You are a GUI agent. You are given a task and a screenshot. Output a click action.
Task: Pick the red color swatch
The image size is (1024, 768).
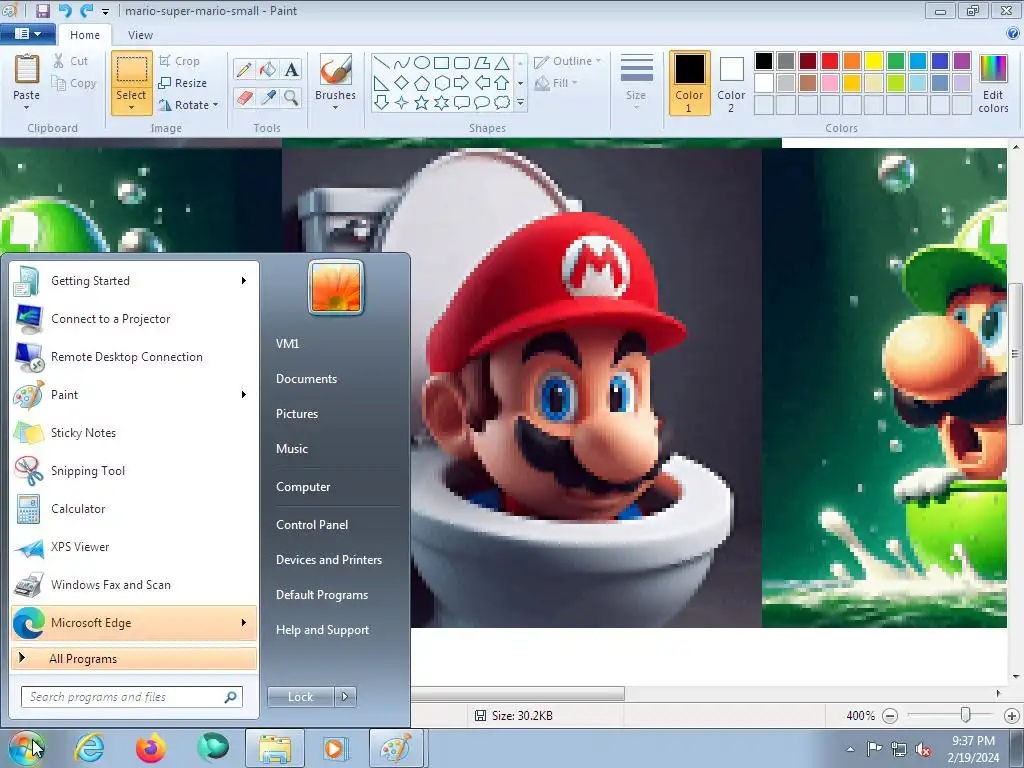830,61
